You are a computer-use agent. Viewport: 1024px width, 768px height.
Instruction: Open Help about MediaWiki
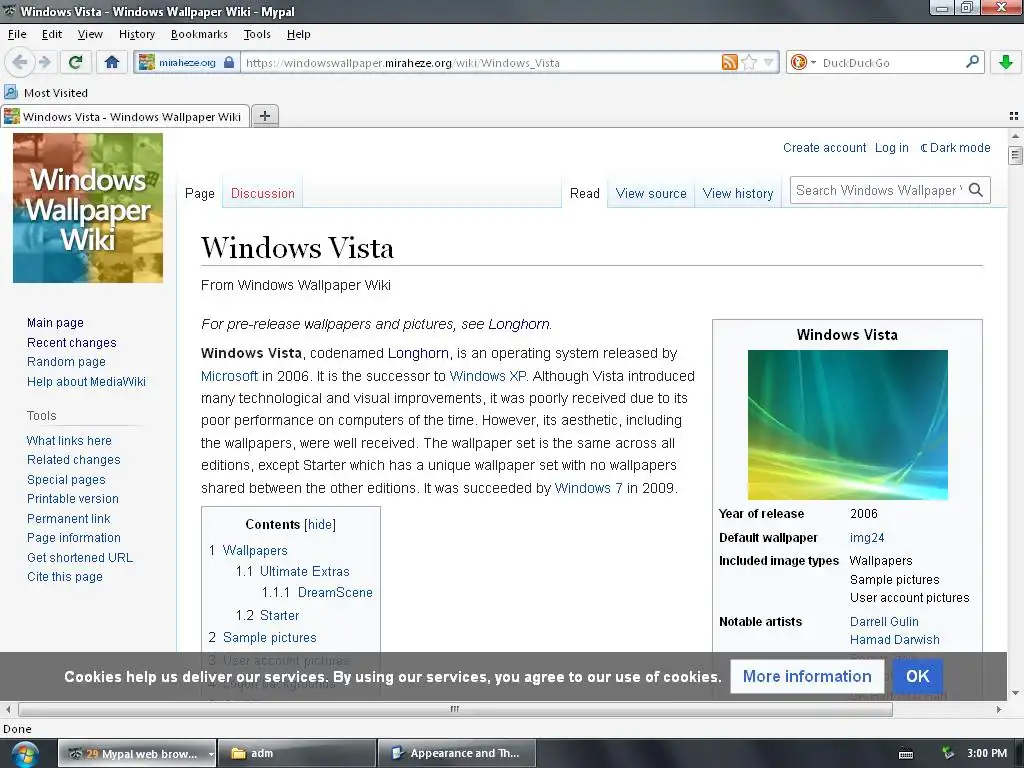point(86,381)
